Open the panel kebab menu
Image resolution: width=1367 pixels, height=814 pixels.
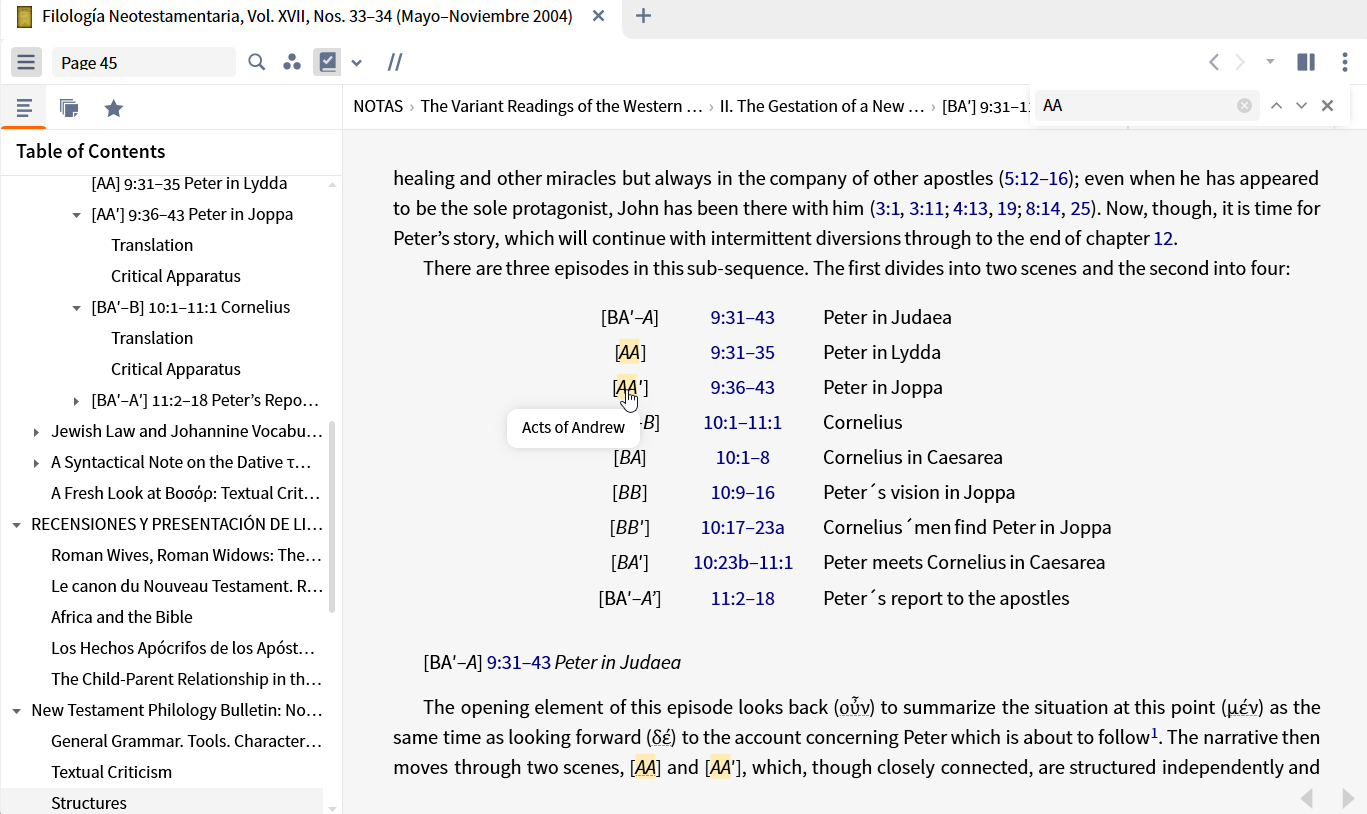click(1345, 62)
